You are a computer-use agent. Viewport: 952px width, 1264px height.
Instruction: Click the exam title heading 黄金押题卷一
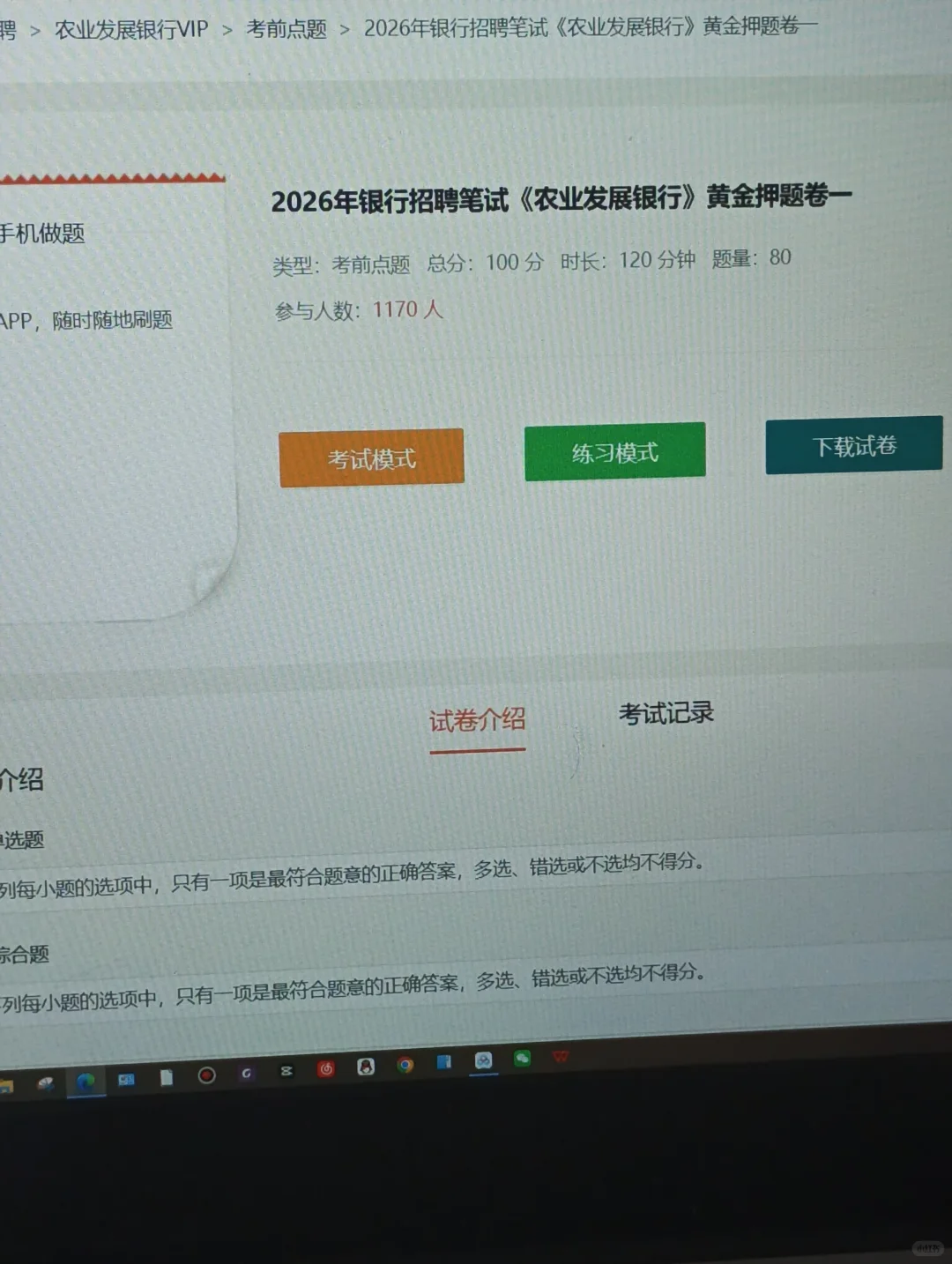[x=561, y=198]
